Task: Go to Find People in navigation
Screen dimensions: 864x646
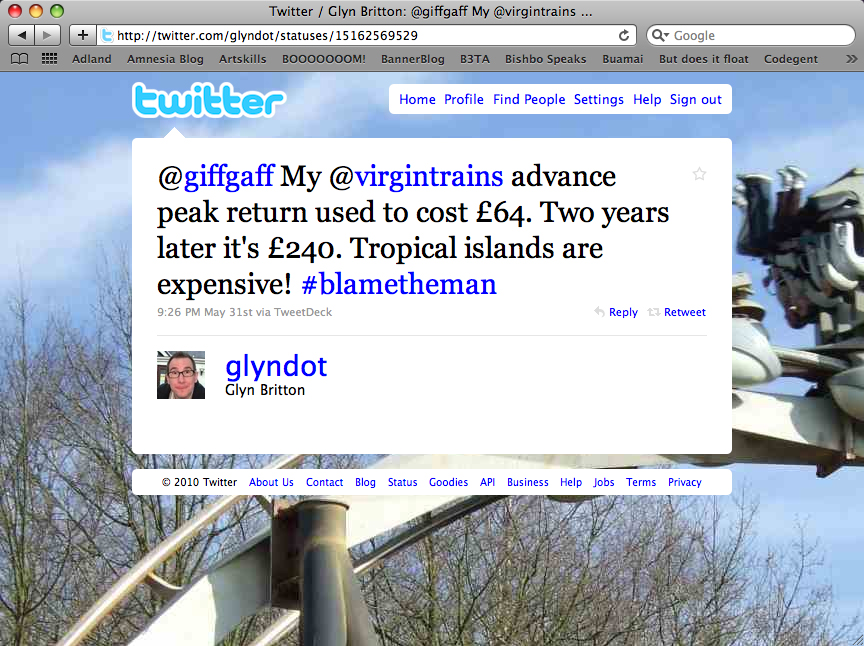Action: (529, 99)
